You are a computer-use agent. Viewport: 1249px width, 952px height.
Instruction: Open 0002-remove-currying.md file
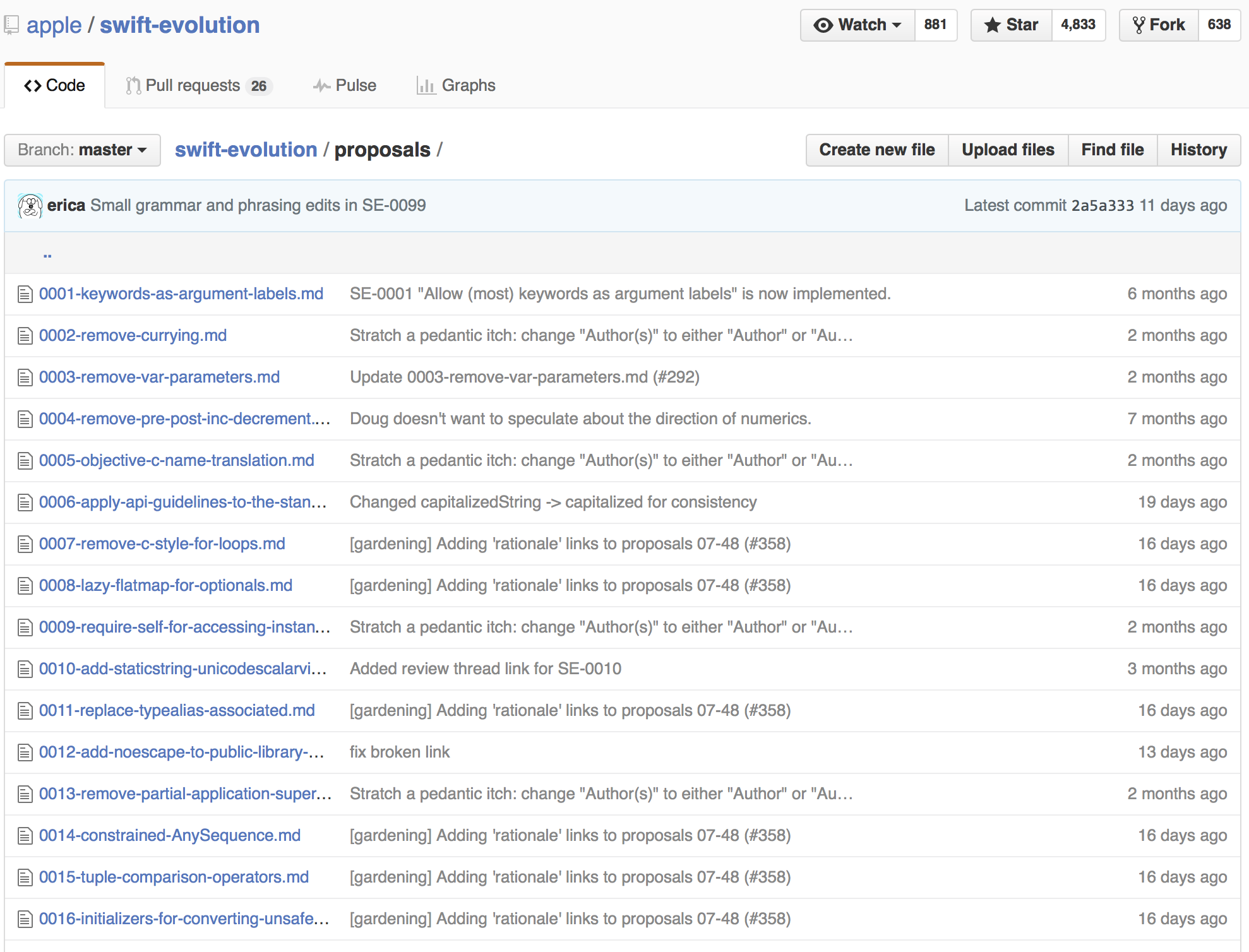tap(133, 336)
